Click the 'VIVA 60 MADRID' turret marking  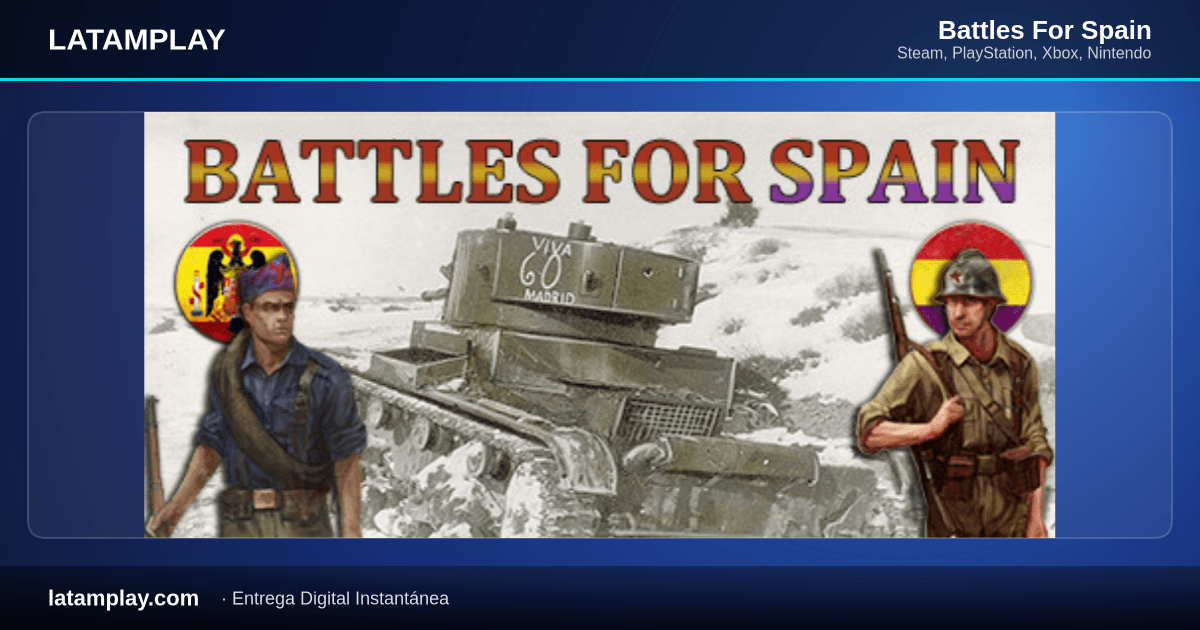coord(547,271)
